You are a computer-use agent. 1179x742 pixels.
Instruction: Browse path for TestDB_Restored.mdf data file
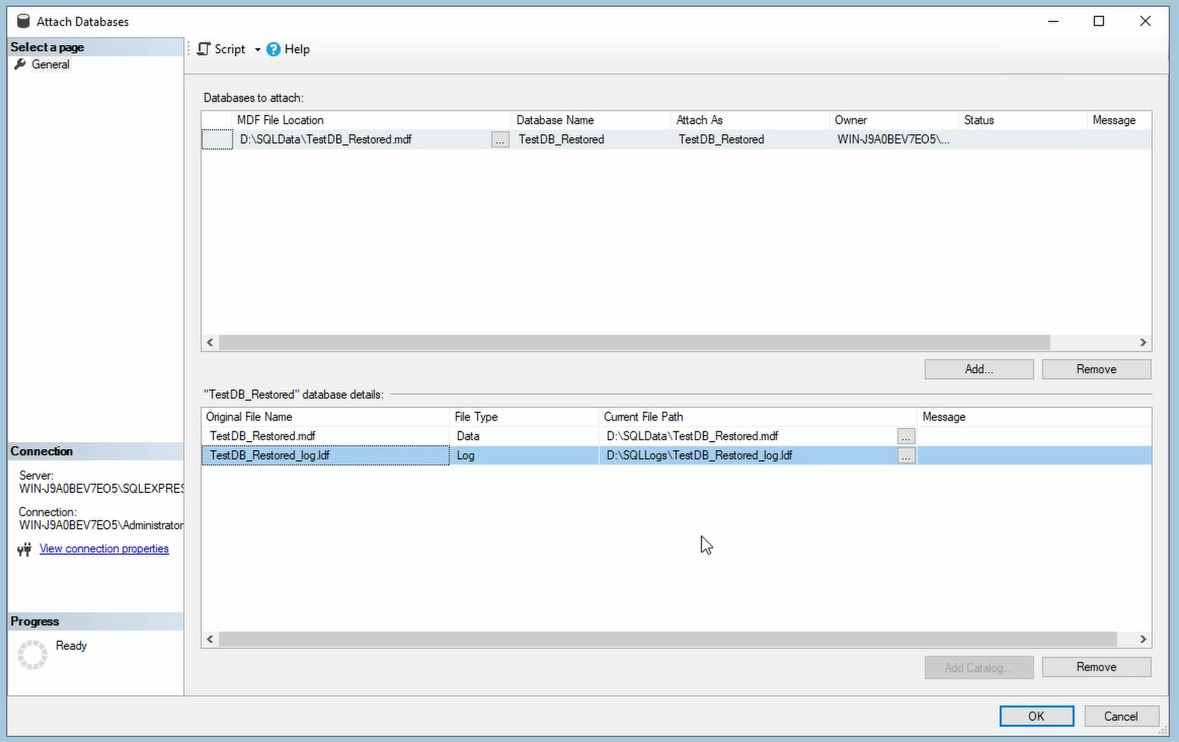pos(906,436)
